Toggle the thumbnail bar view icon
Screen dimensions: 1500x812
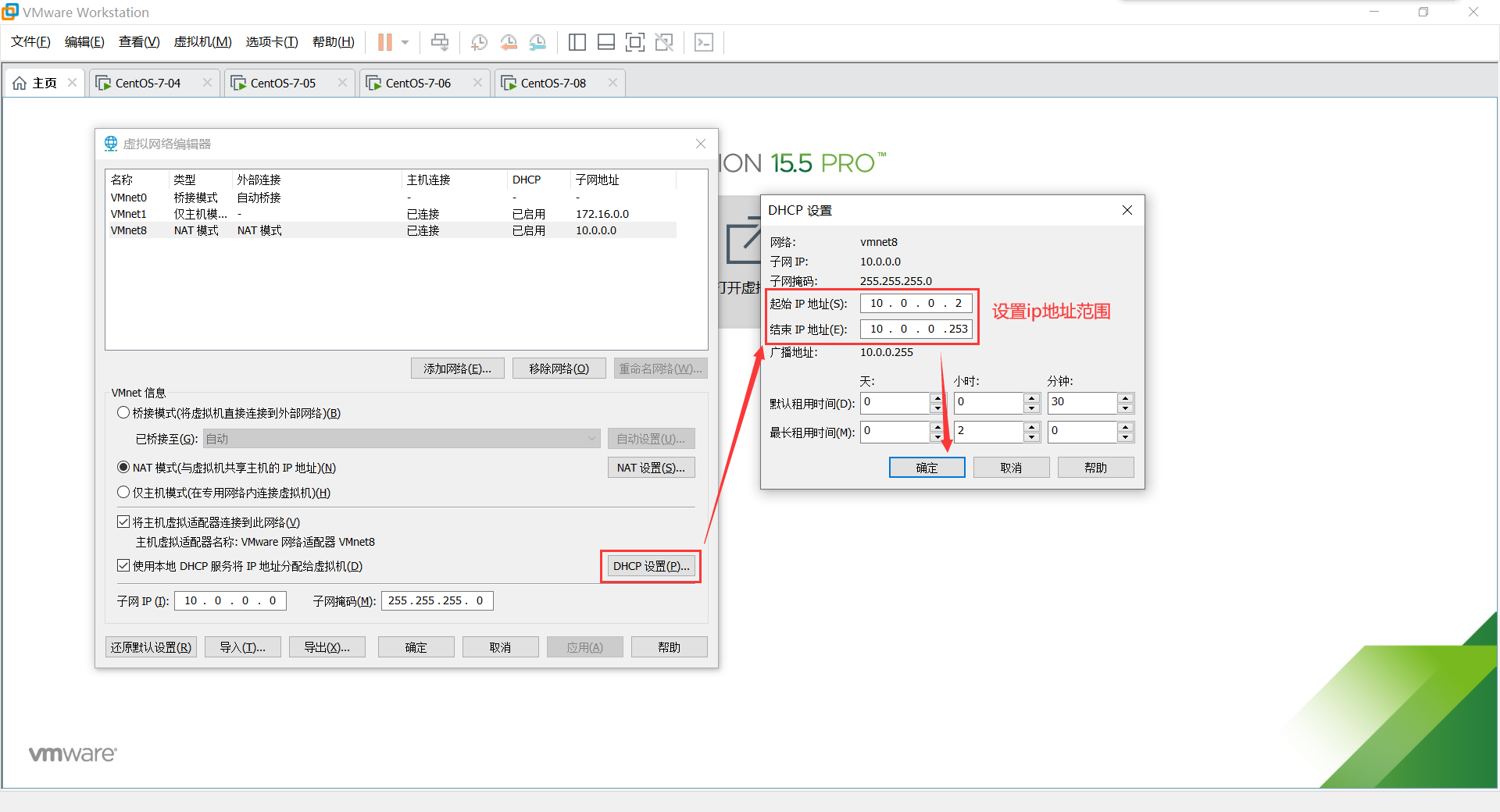[606, 42]
